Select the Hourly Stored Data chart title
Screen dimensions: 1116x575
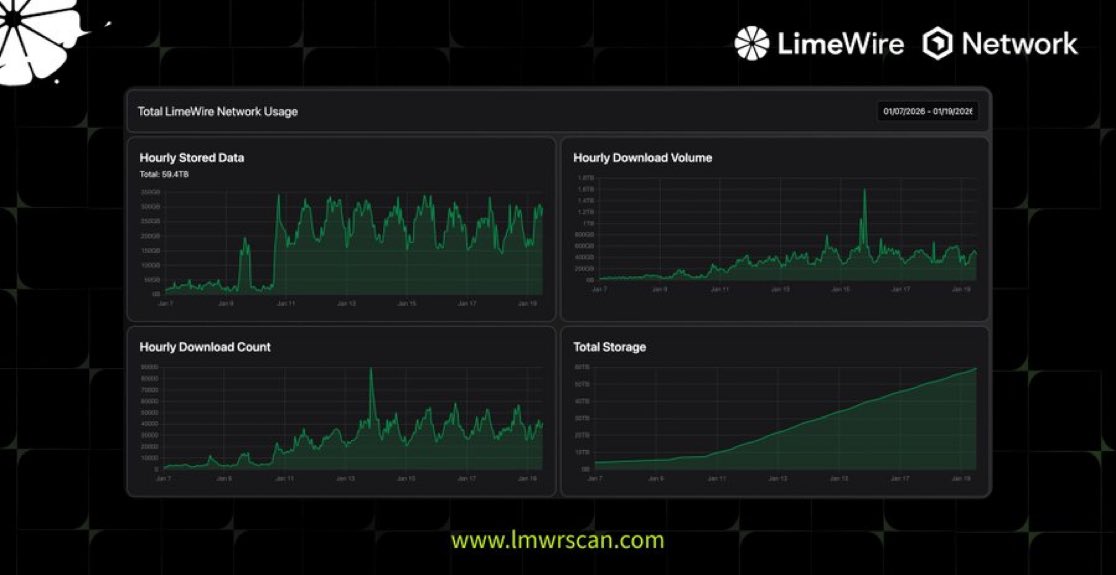(191, 158)
